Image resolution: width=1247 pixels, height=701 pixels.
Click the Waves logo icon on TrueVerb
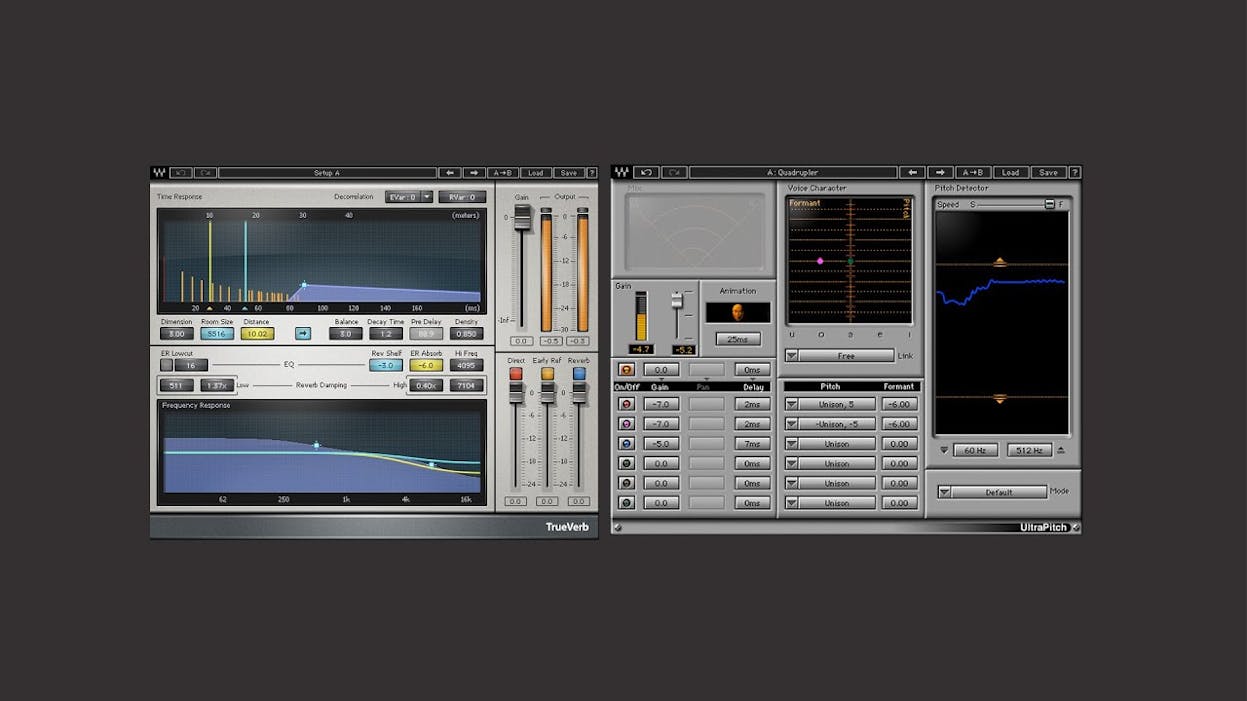tap(160, 172)
